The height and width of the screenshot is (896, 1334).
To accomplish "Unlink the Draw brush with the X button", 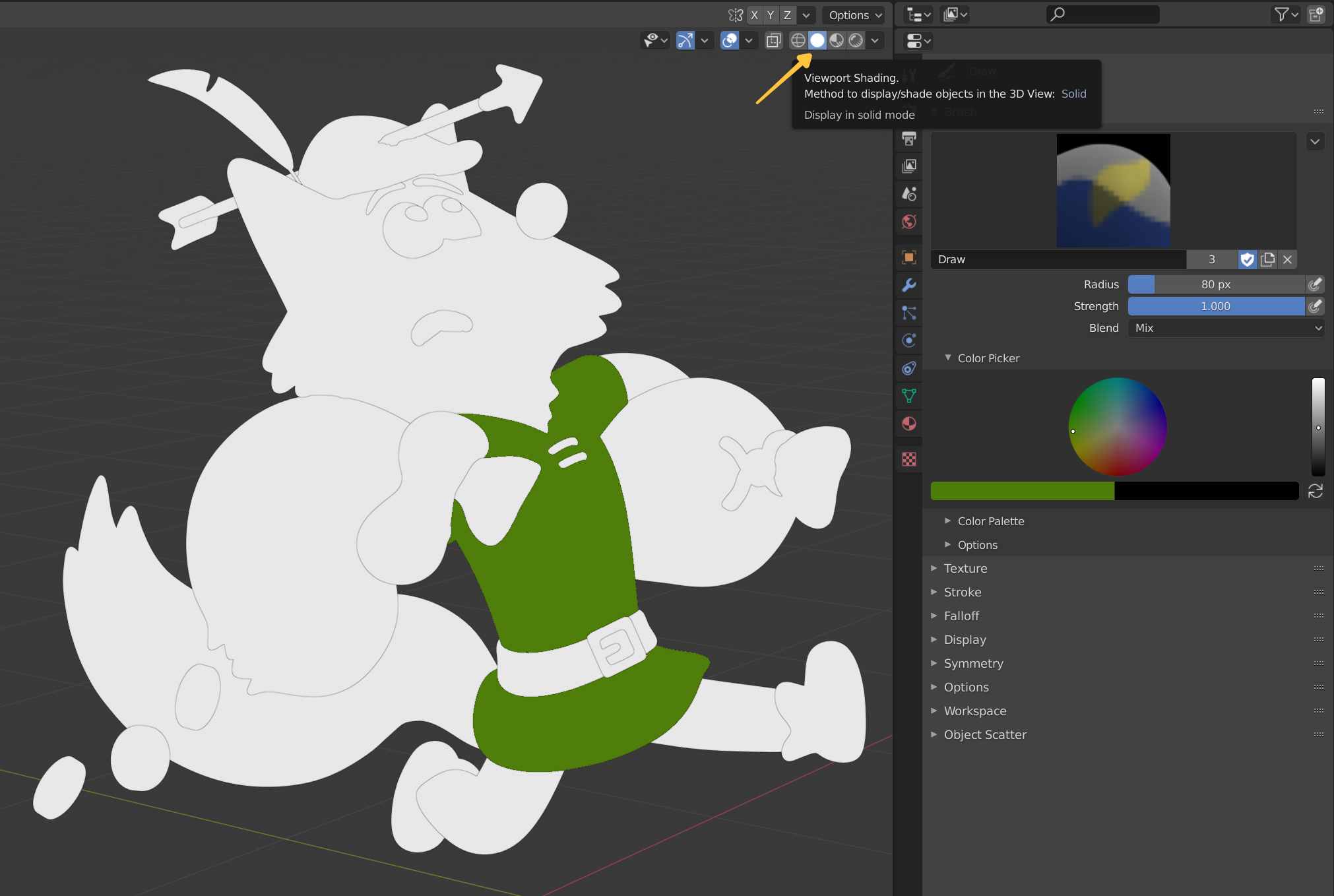I will [1287, 259].
